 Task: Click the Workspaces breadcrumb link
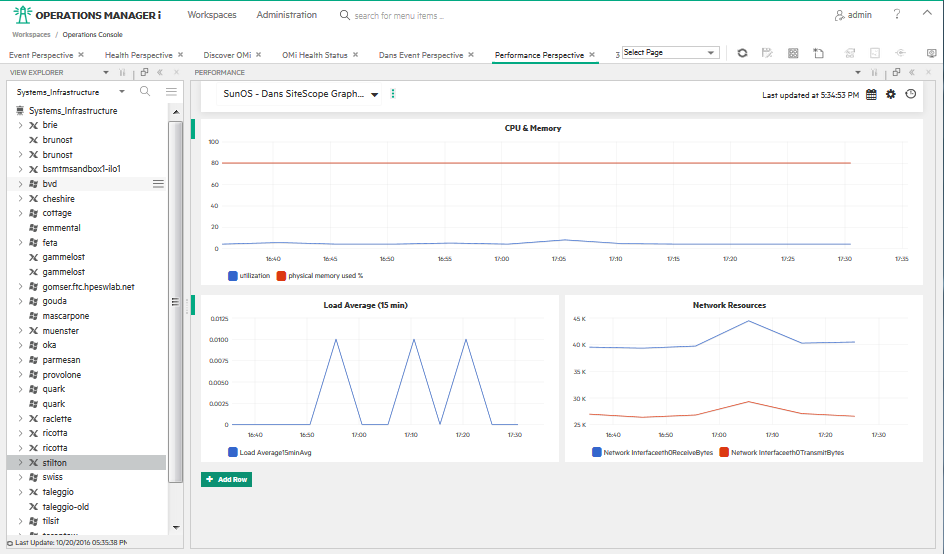click(x=31, y=34)
